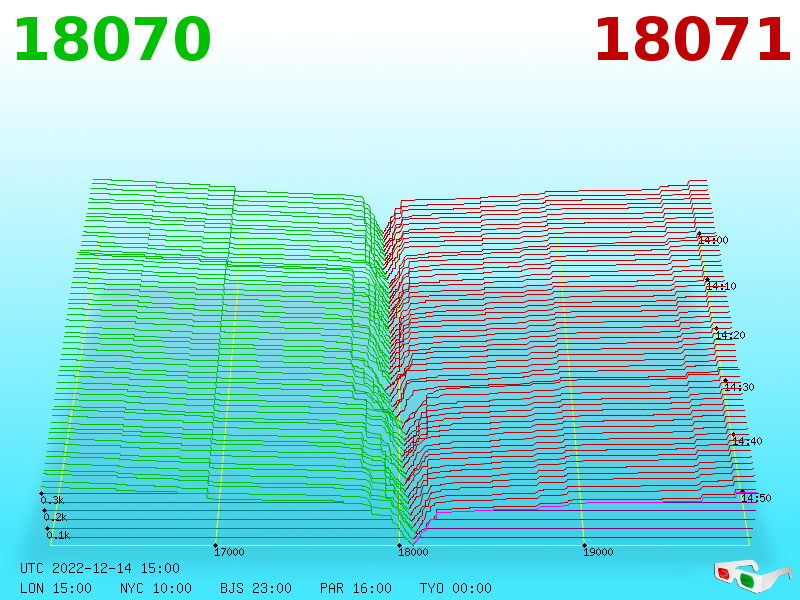The height and width of the screenshot is (600, 800).
Task: Click the NYC 10:00 clock text
Action: coord(156,588)
